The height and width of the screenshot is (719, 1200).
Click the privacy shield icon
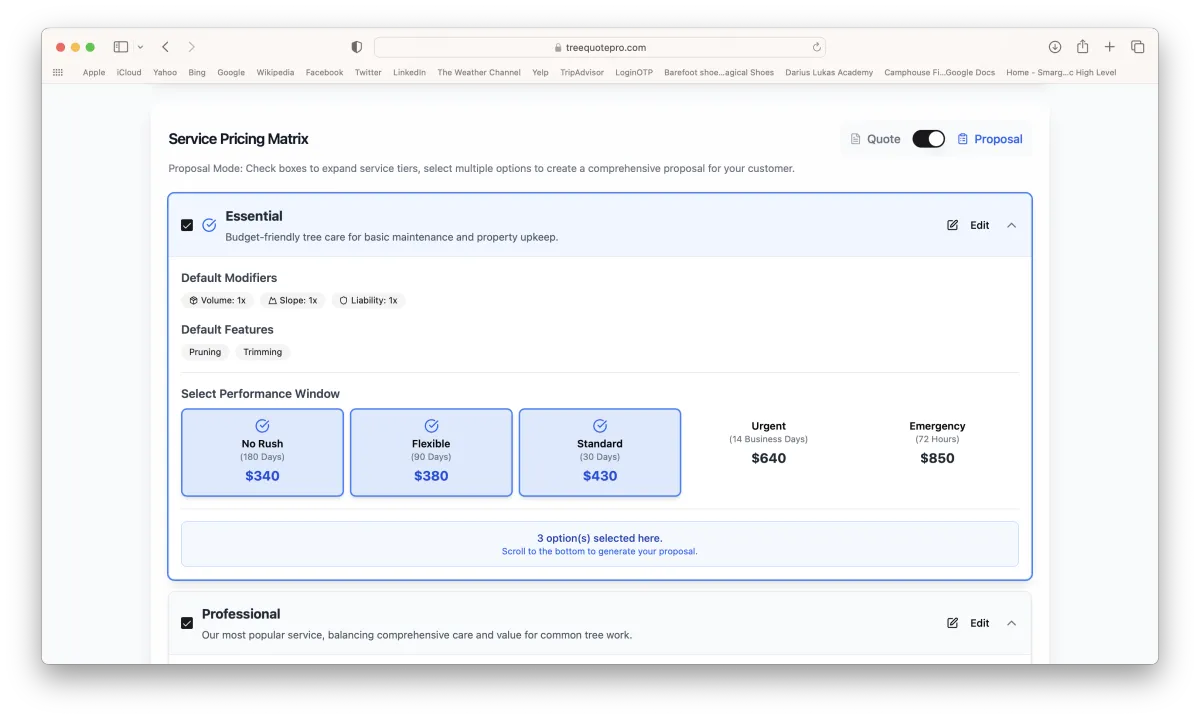(356, 47)
